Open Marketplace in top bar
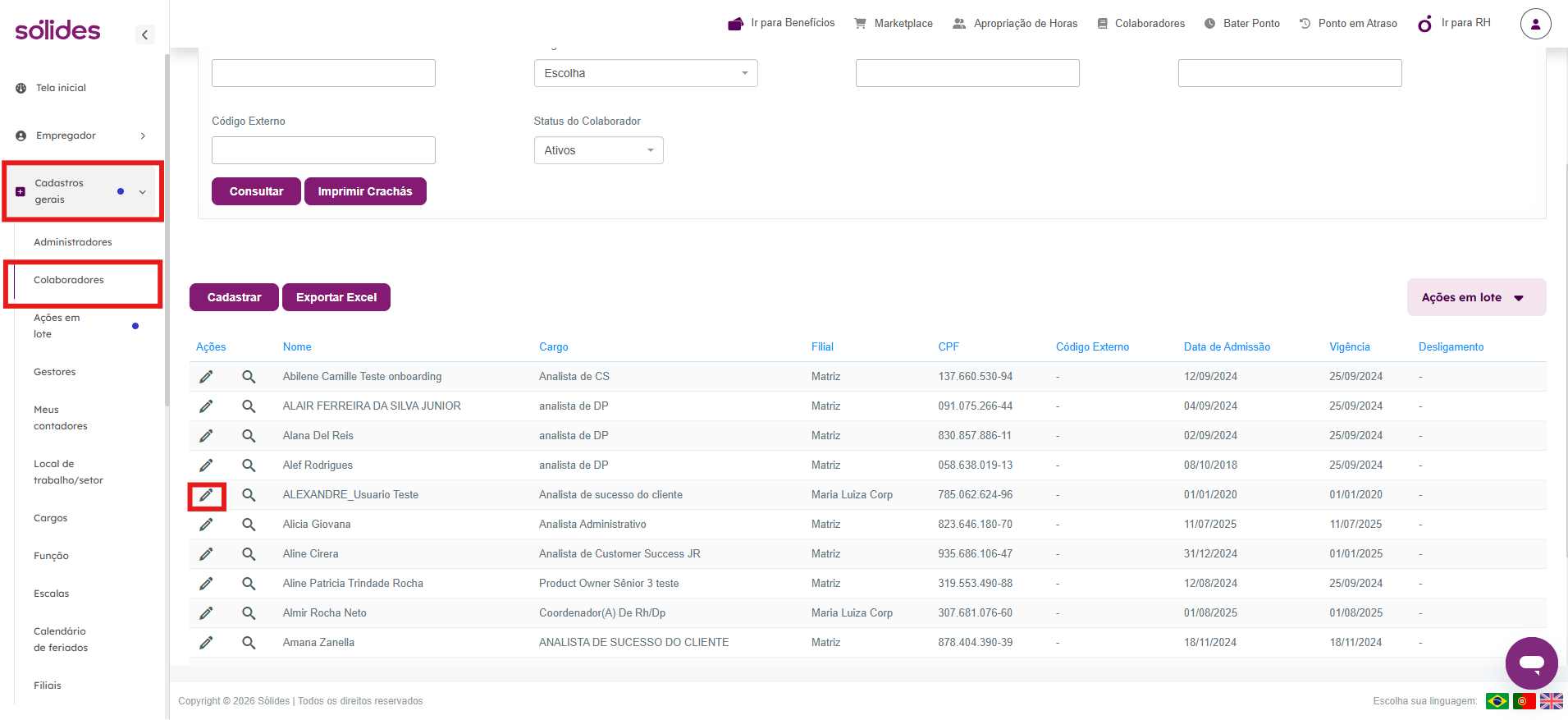1568x720 pixels. pyautogui.click(x=894, y=23)
